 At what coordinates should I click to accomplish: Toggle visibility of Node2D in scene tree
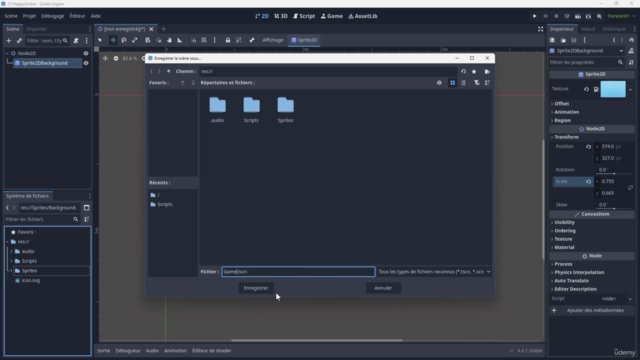pyautogui.click(x=86, y=53)
